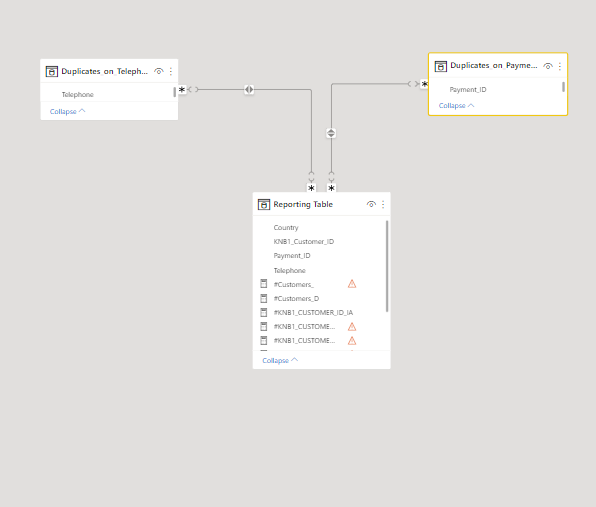
Task: Click the left asterisk above Reporting Table
Action: point(311,188)
